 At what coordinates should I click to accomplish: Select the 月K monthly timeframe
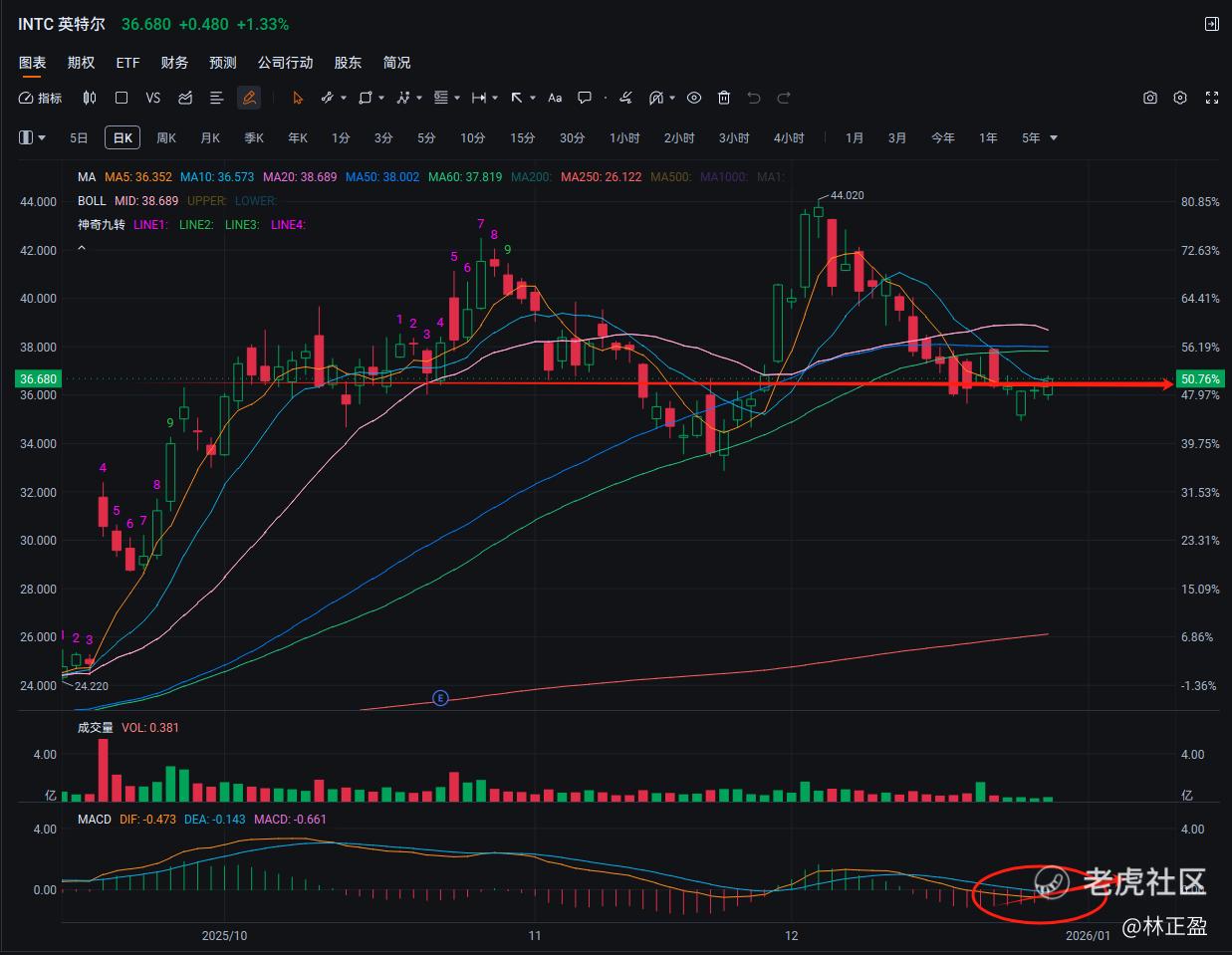210,137
